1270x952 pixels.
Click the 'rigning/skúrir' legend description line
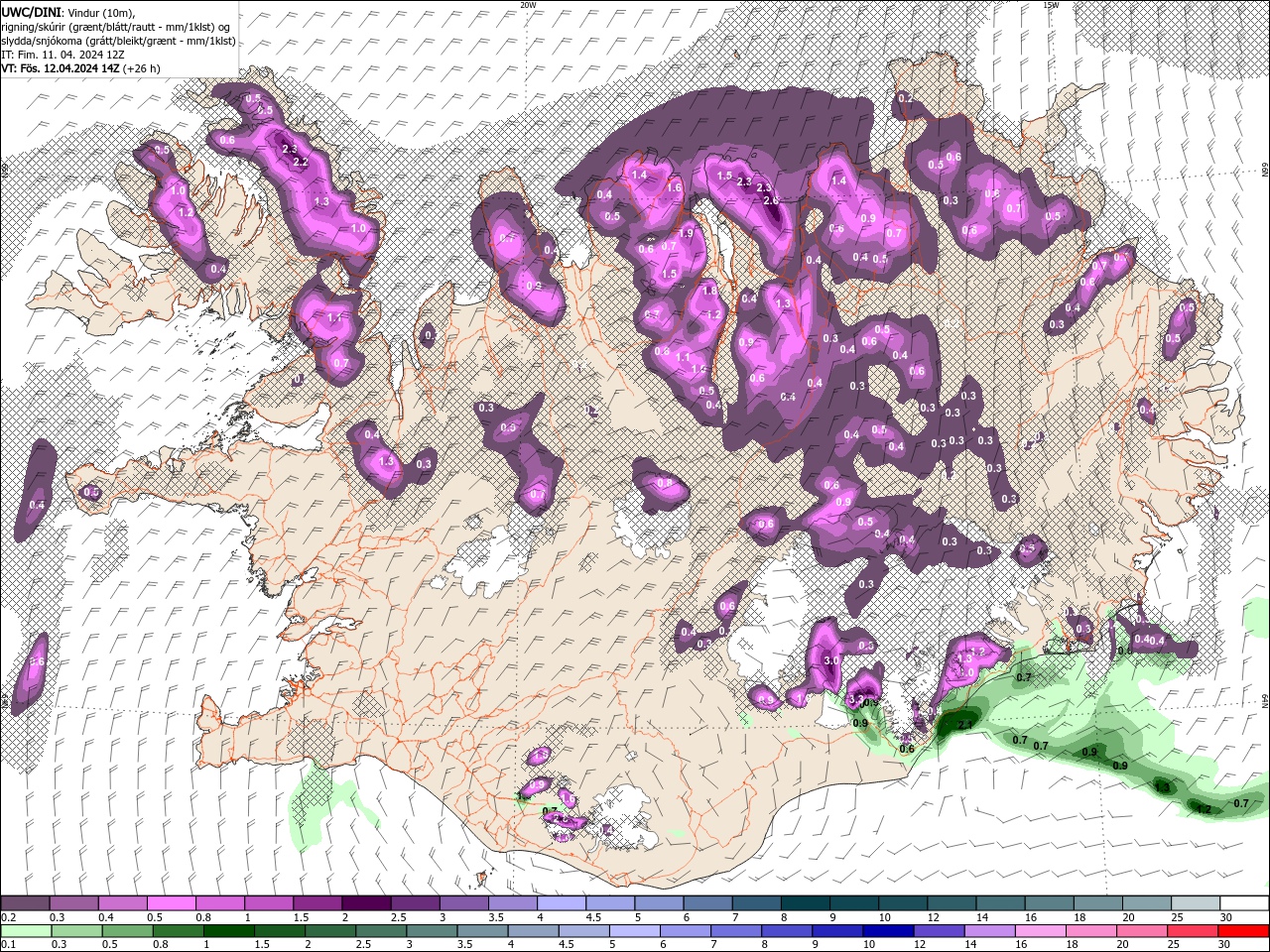(x=116, y=26)
